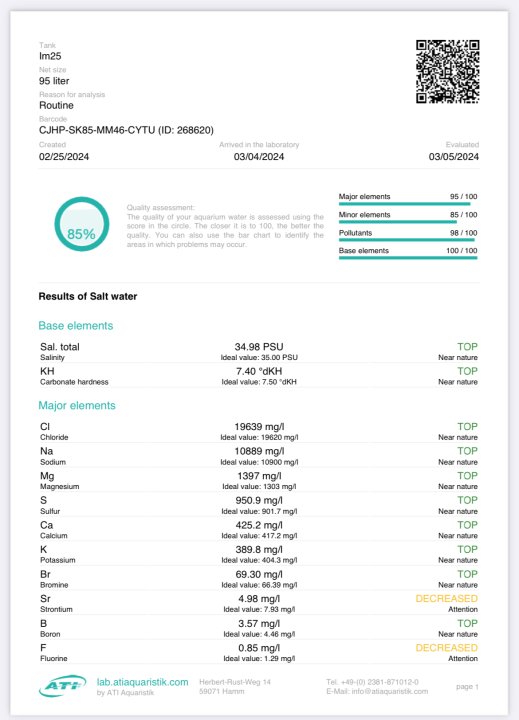
Task: Click the Magnesium 1397 mg/l value
Action: (x=259, y=476)
